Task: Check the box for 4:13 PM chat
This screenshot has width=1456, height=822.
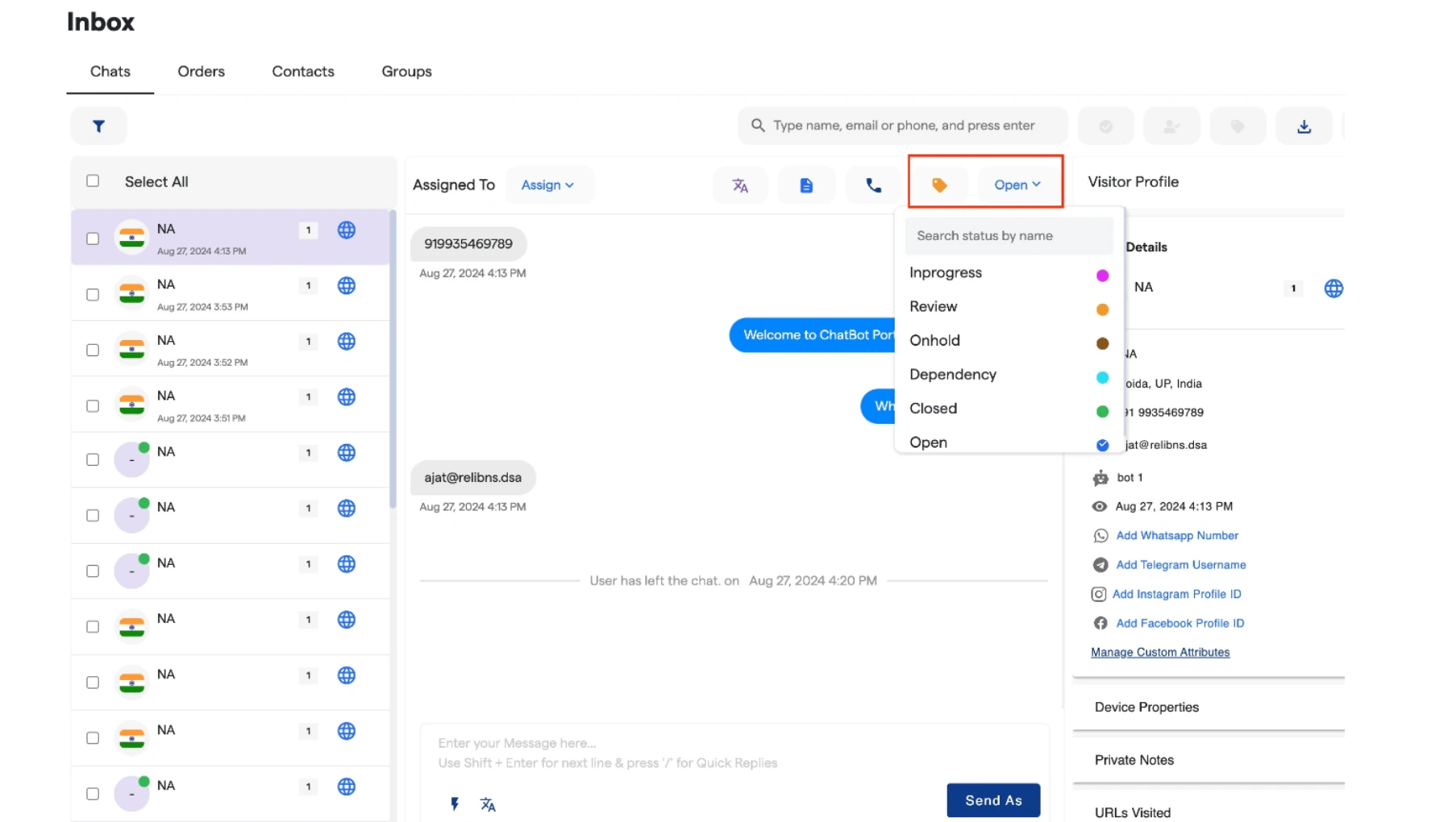Action: tap(93, 239)
